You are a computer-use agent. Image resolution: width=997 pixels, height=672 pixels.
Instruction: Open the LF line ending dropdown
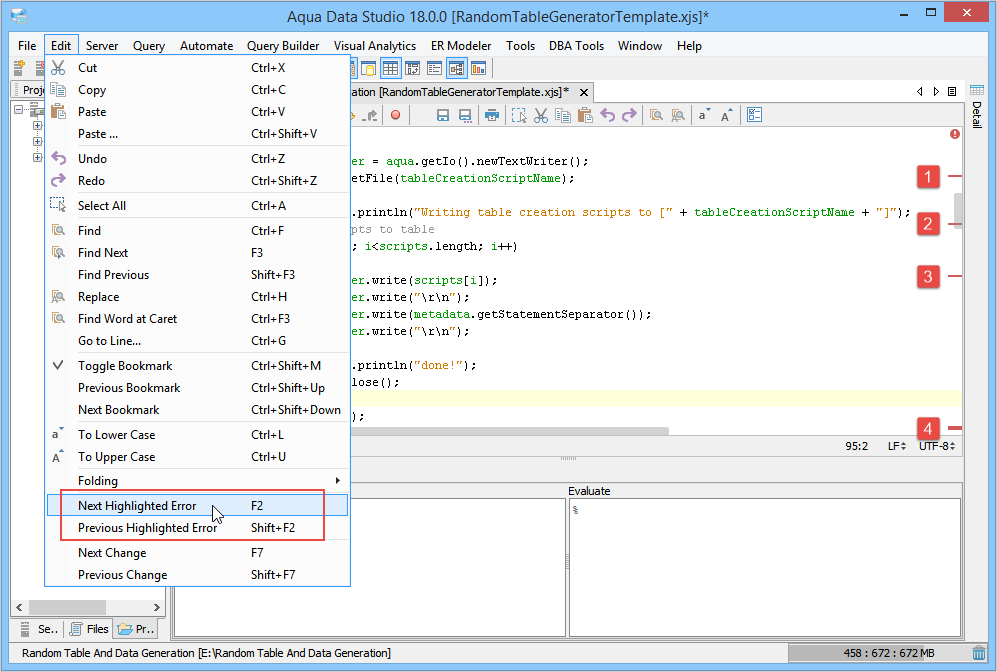click(896, 446)
